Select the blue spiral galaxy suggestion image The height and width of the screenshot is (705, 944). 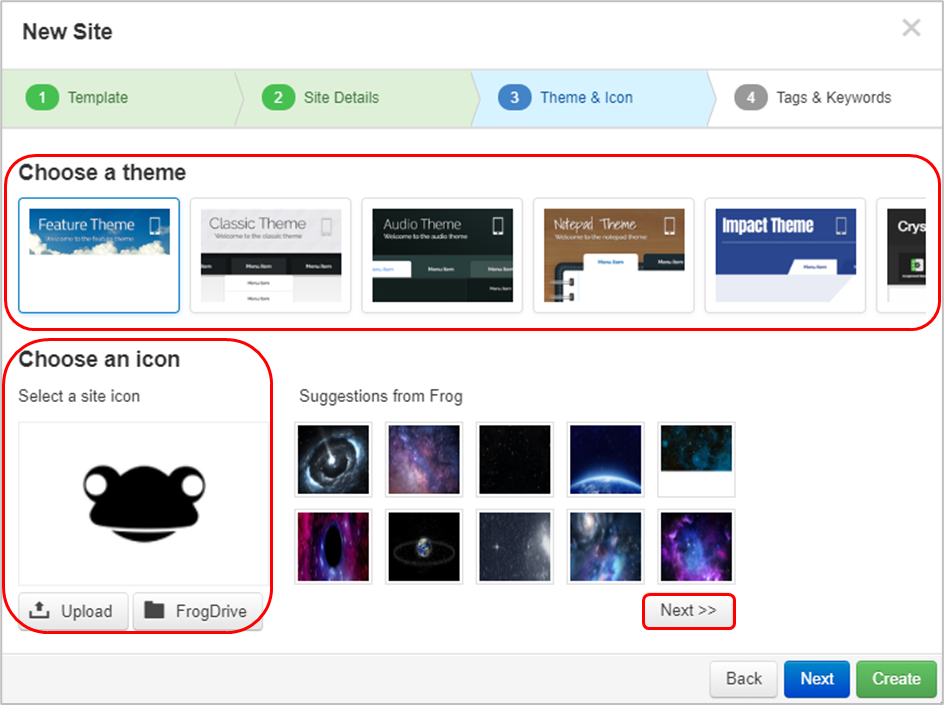click(606, 547)
